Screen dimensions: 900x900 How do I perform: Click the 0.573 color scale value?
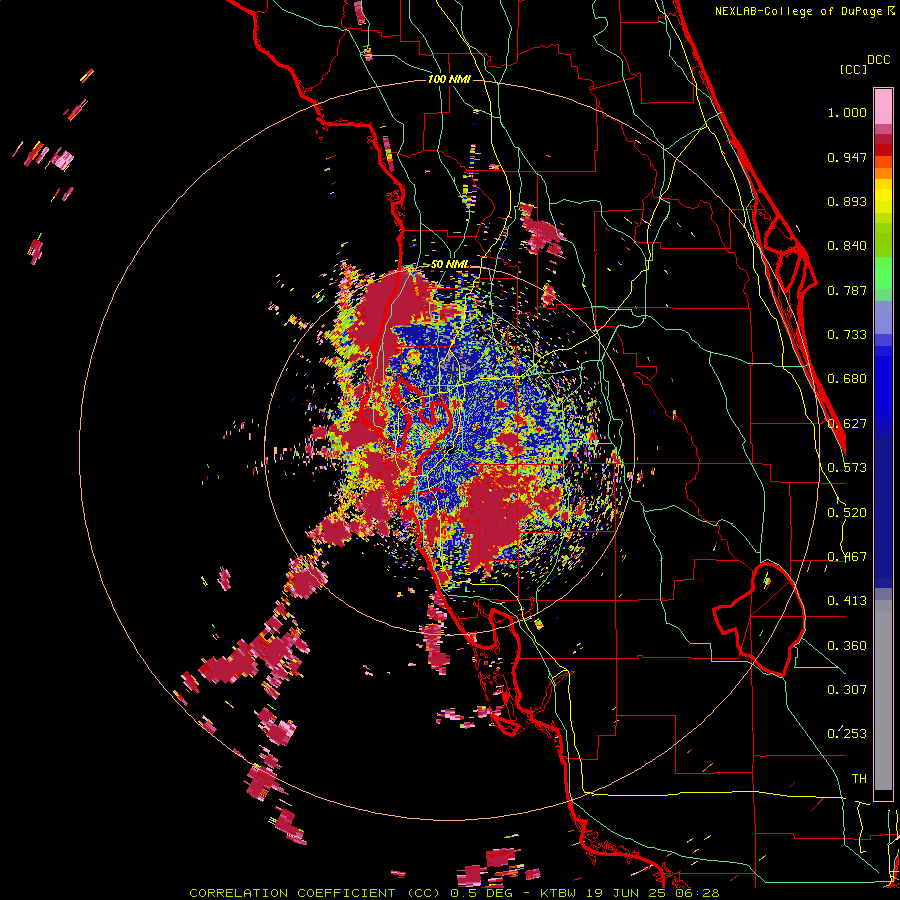click(847, 468)
